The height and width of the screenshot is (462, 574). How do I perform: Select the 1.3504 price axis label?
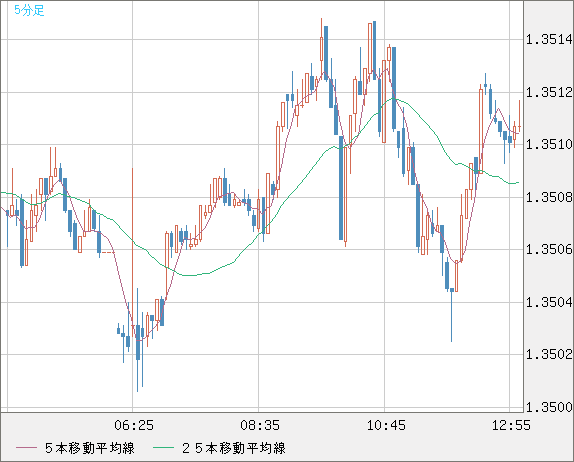coord(549,302)
